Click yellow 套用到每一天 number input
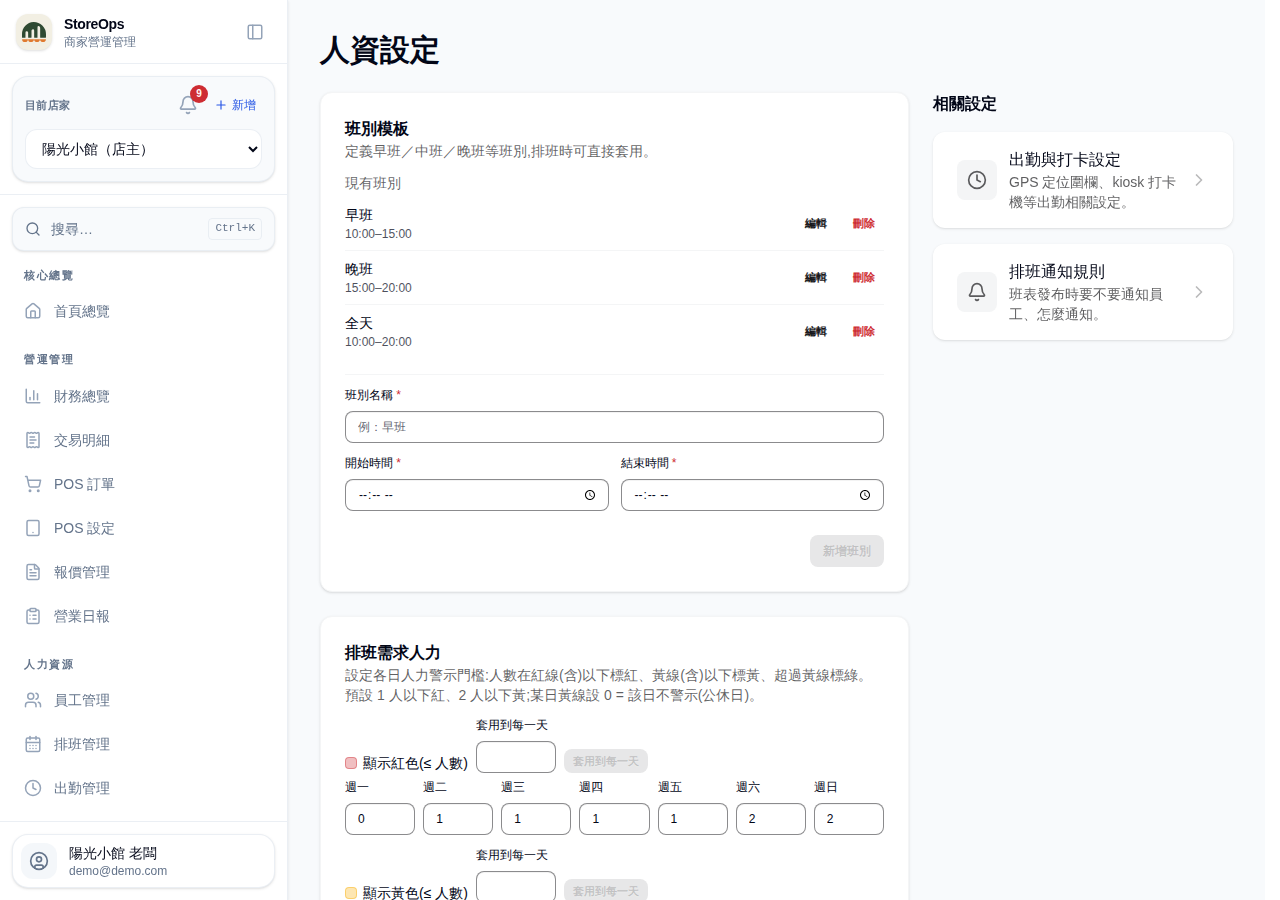Image resolution: width=1280 pixels, height=900 pixels. tap(516, 885)
